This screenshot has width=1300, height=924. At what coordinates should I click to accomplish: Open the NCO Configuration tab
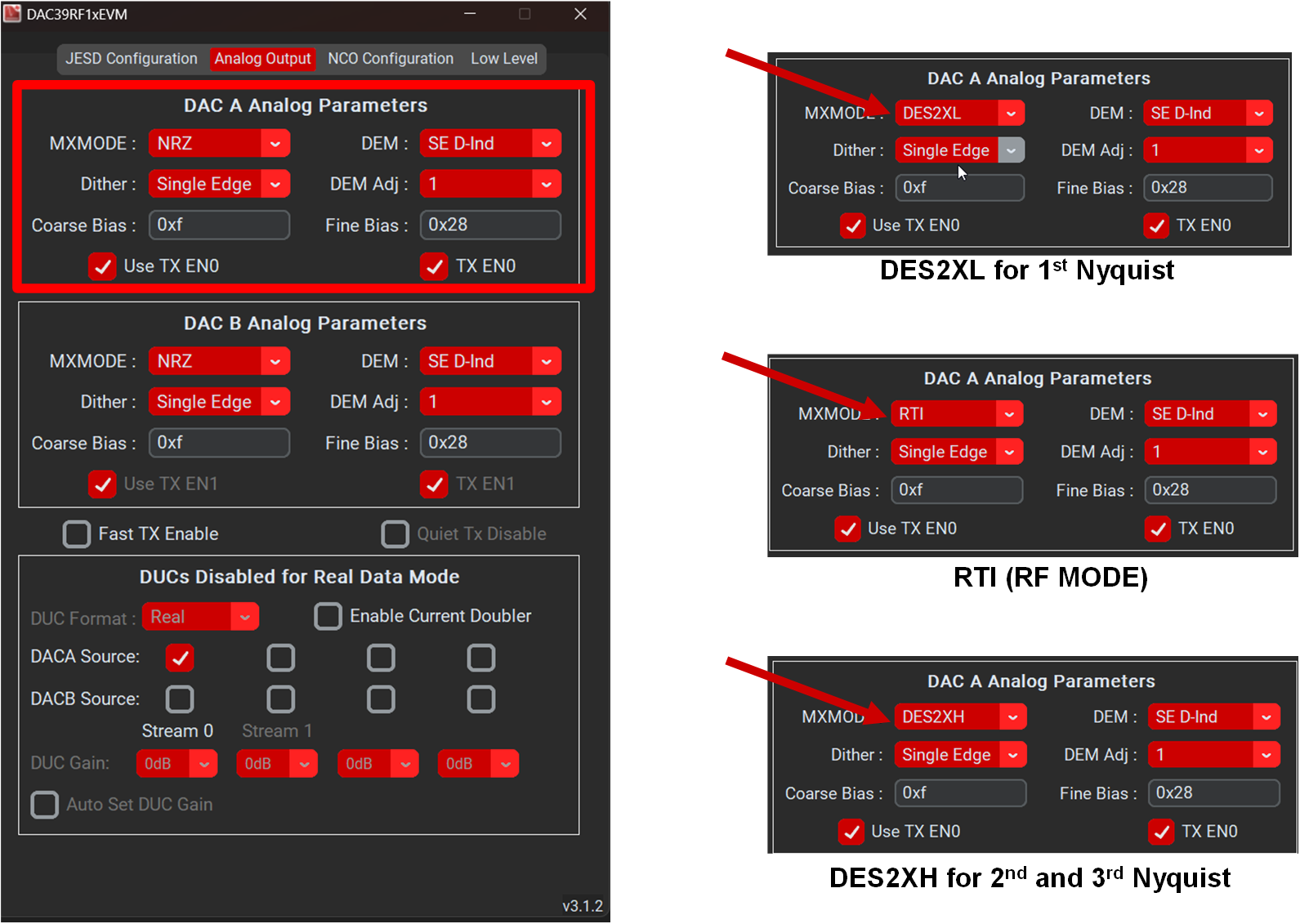click(391, 59)
